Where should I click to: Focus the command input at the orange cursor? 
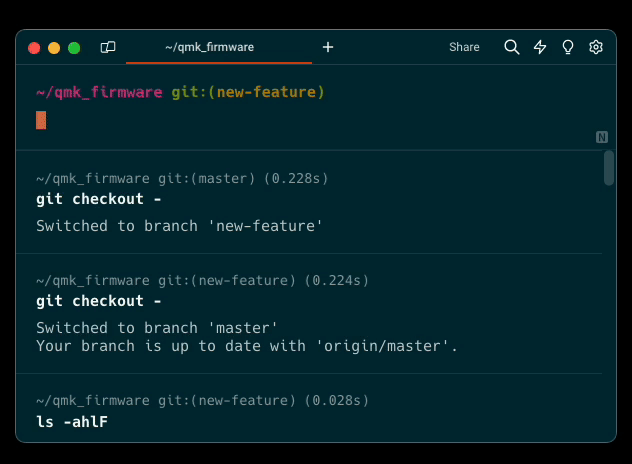pyautogui.click(x=41, y=120)
